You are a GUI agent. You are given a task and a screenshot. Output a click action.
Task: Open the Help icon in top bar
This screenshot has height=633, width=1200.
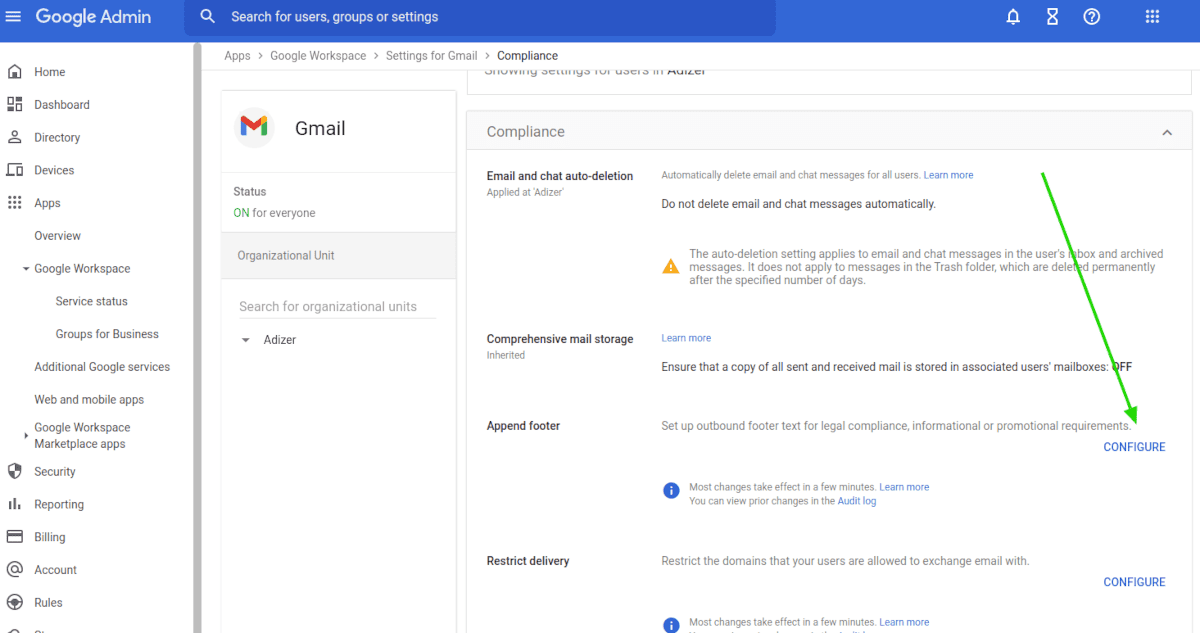click(x=1092, y=16)
